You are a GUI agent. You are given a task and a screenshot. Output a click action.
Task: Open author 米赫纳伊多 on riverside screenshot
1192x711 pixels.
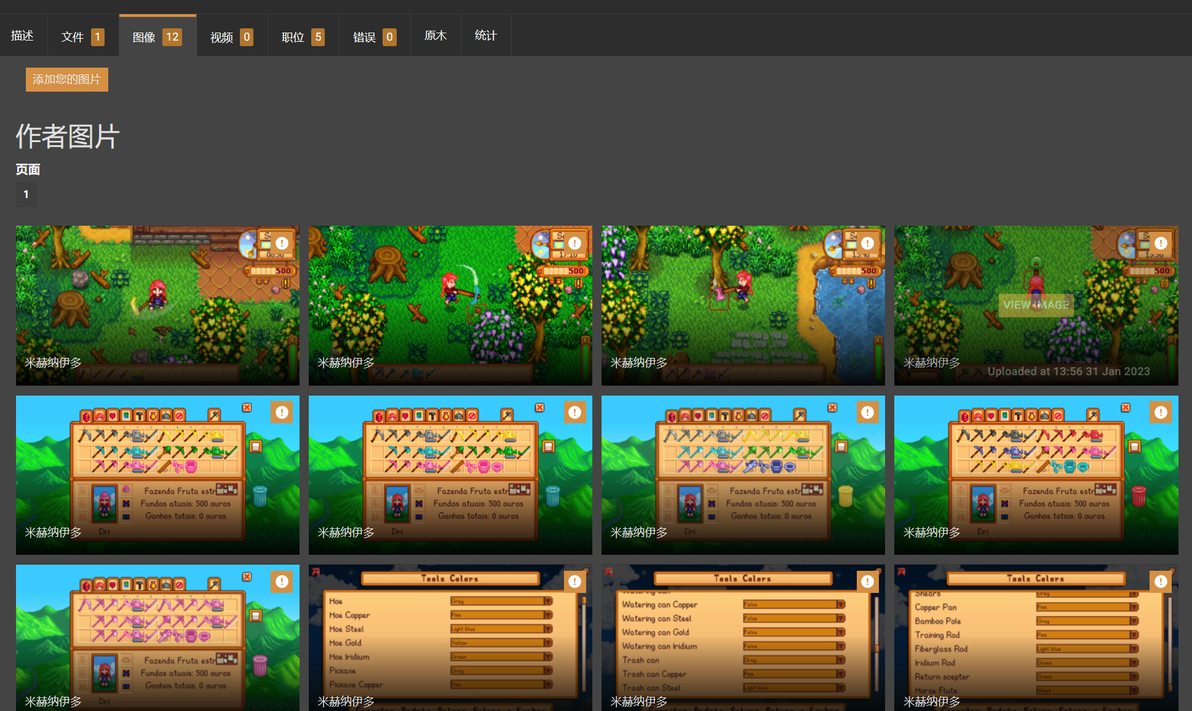(639, 363)
